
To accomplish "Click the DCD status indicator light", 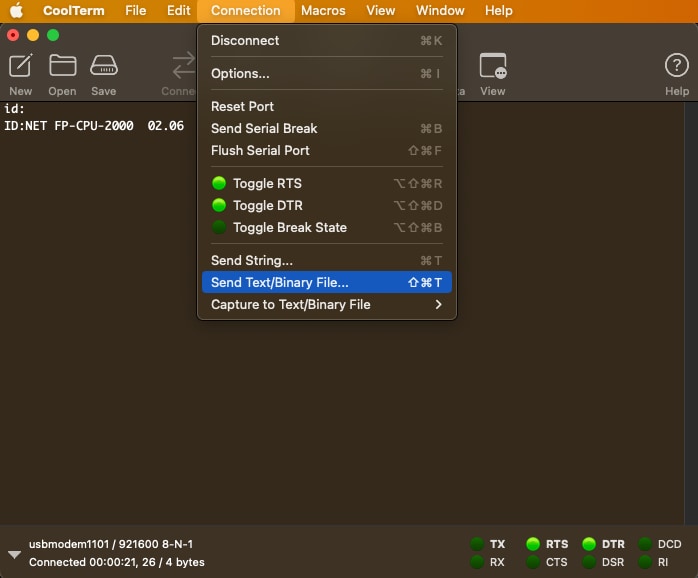I will tap(645, 544).
